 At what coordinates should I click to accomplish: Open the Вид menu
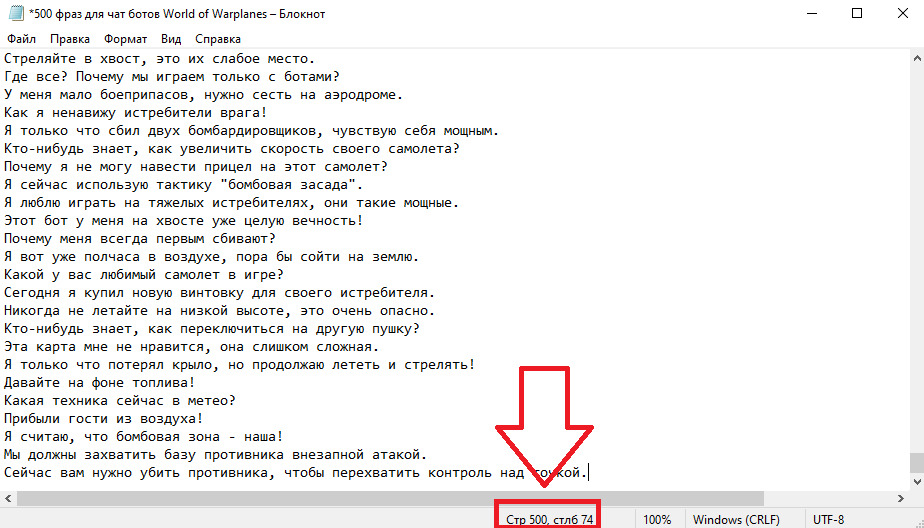171,39
